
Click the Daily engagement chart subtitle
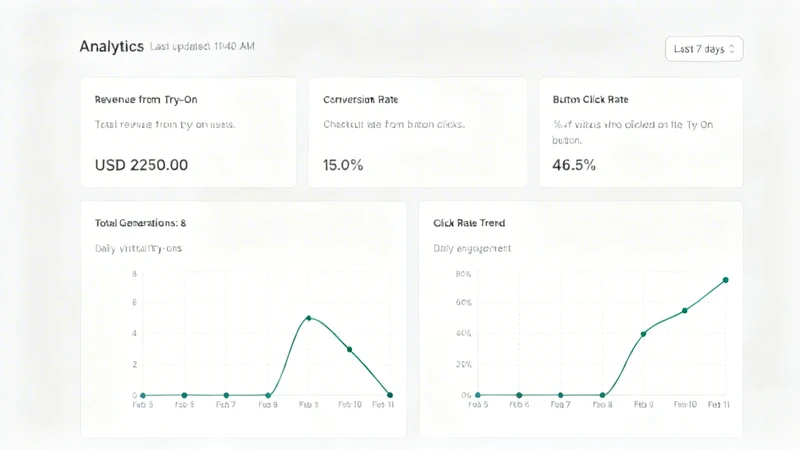(472, 248)
